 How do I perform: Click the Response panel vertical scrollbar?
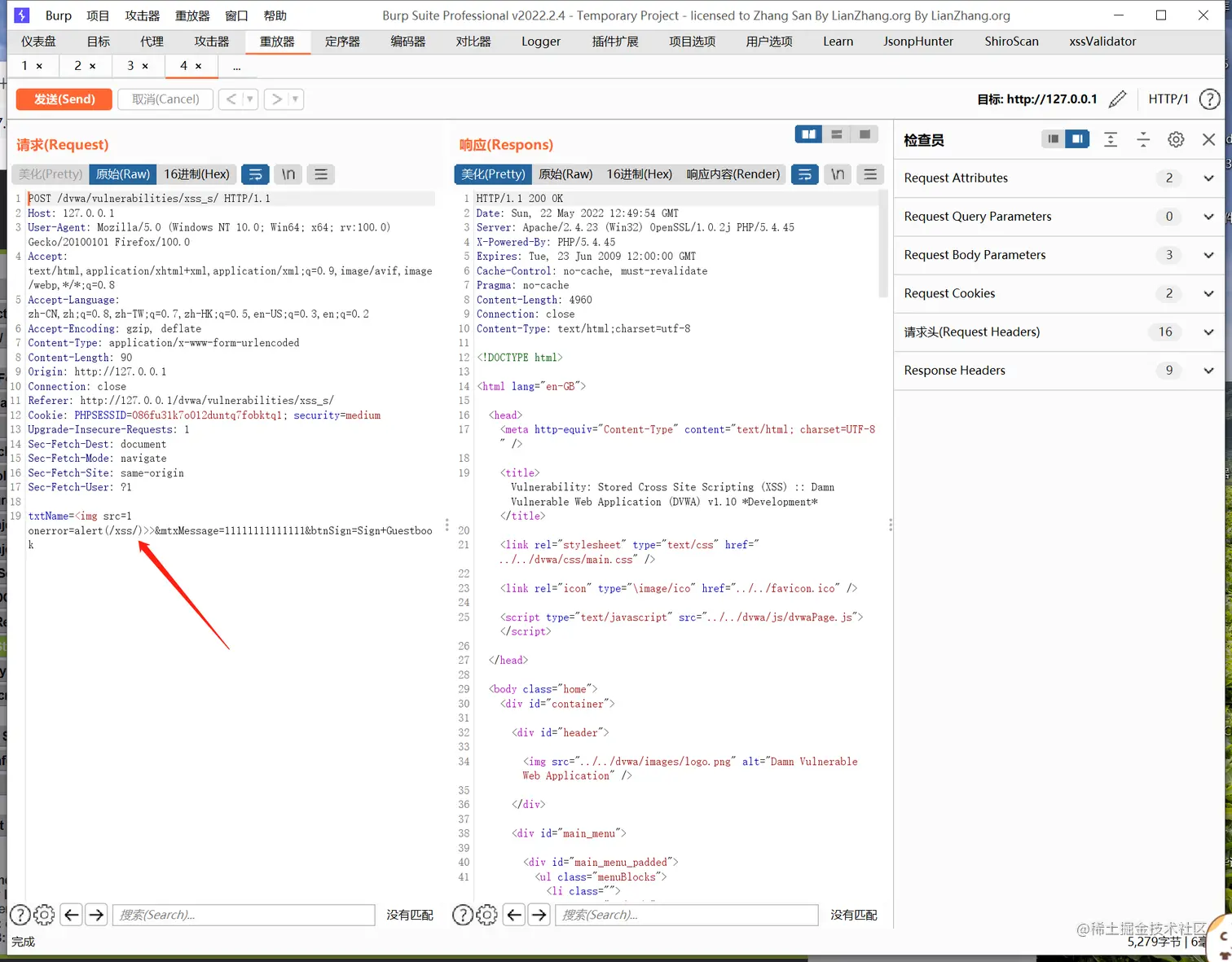(883, 244)
